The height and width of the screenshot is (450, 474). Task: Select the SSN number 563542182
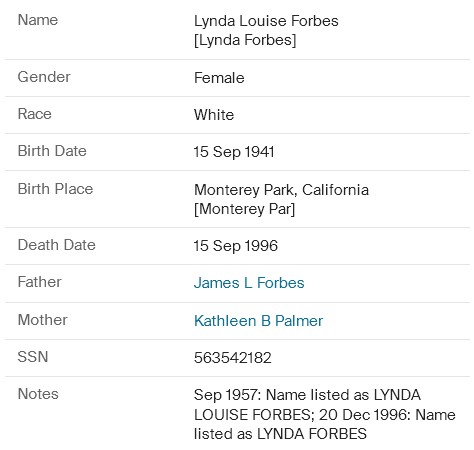(x=233, y=358)
